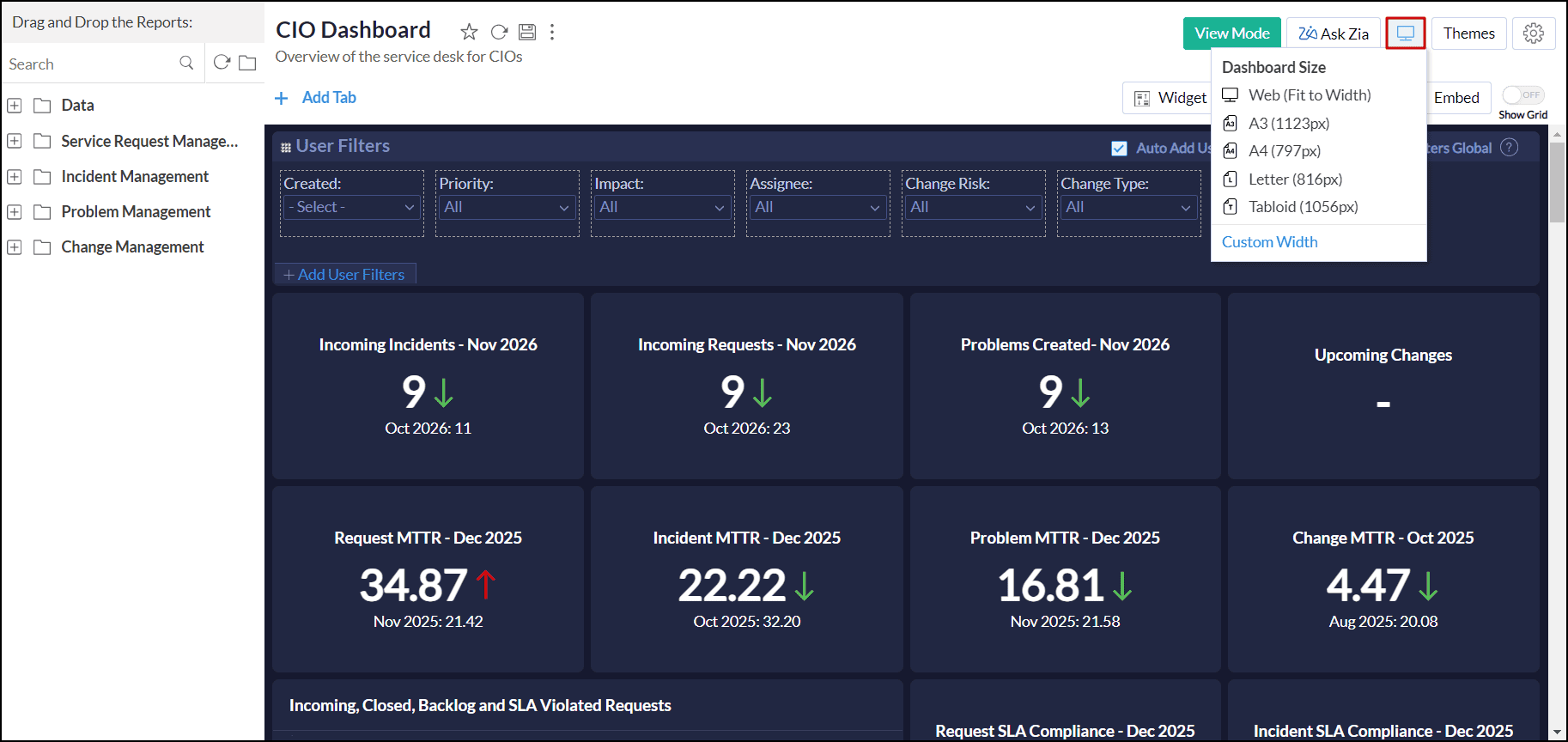
Task: Open the Change Risk filter dropdown
Action: click(x=972, y=207)
